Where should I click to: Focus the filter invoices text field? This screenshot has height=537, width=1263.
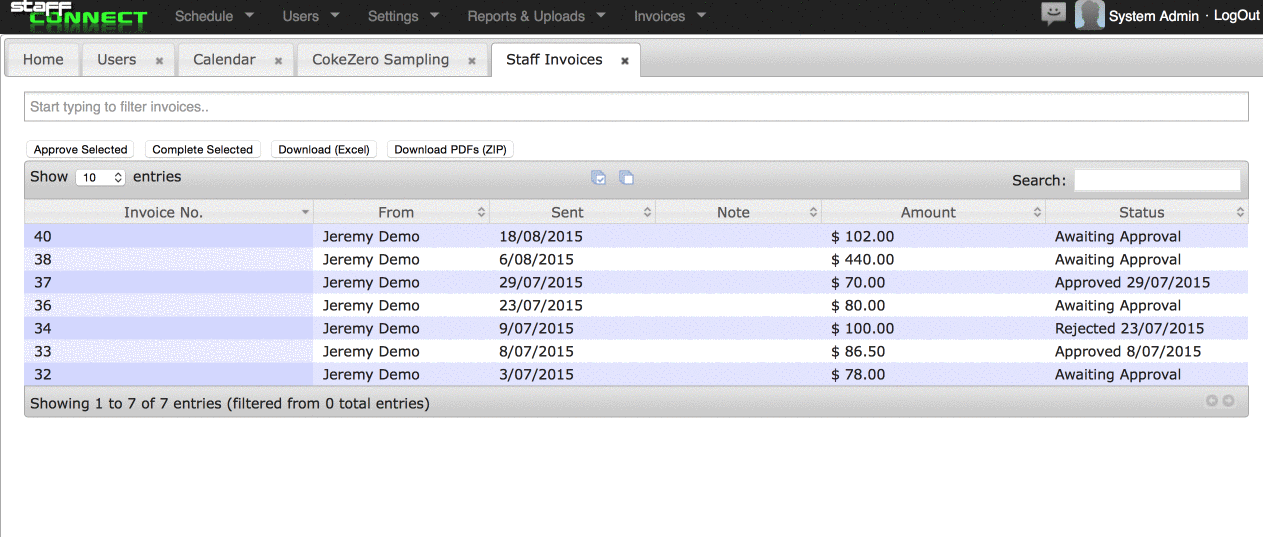point(636,107)
